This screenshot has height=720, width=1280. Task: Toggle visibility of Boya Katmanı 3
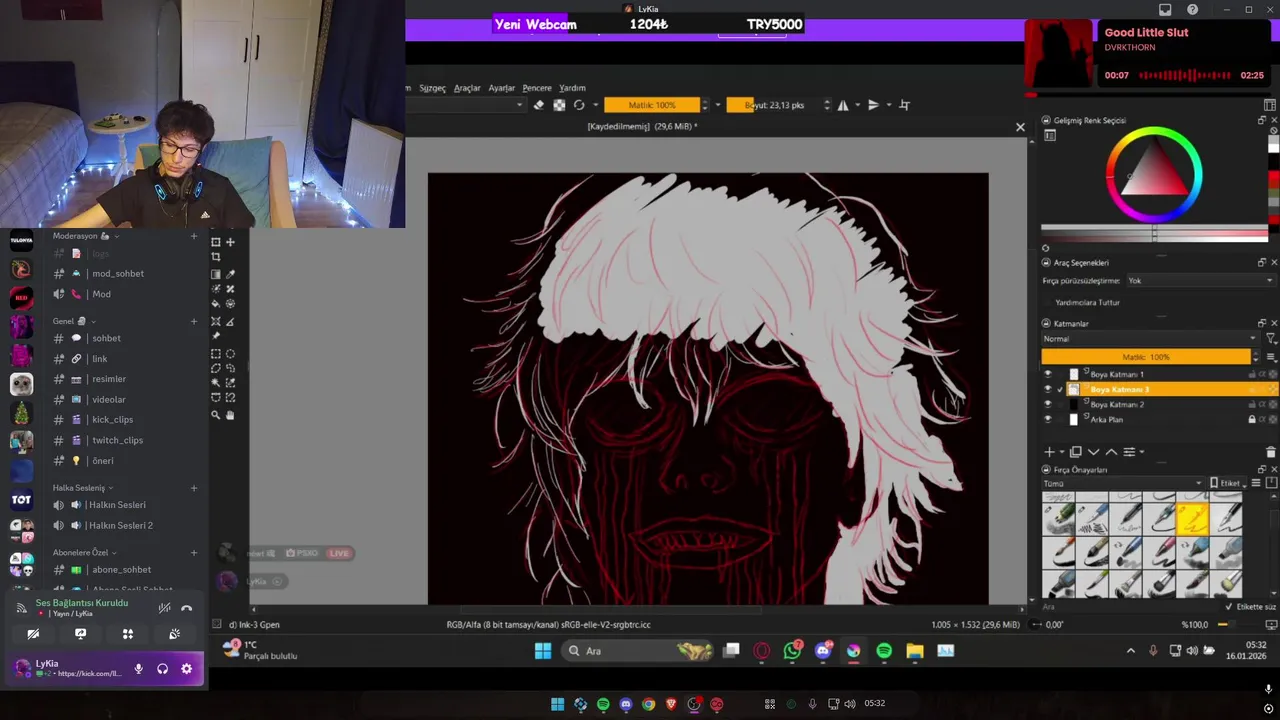click(1048, 389)
